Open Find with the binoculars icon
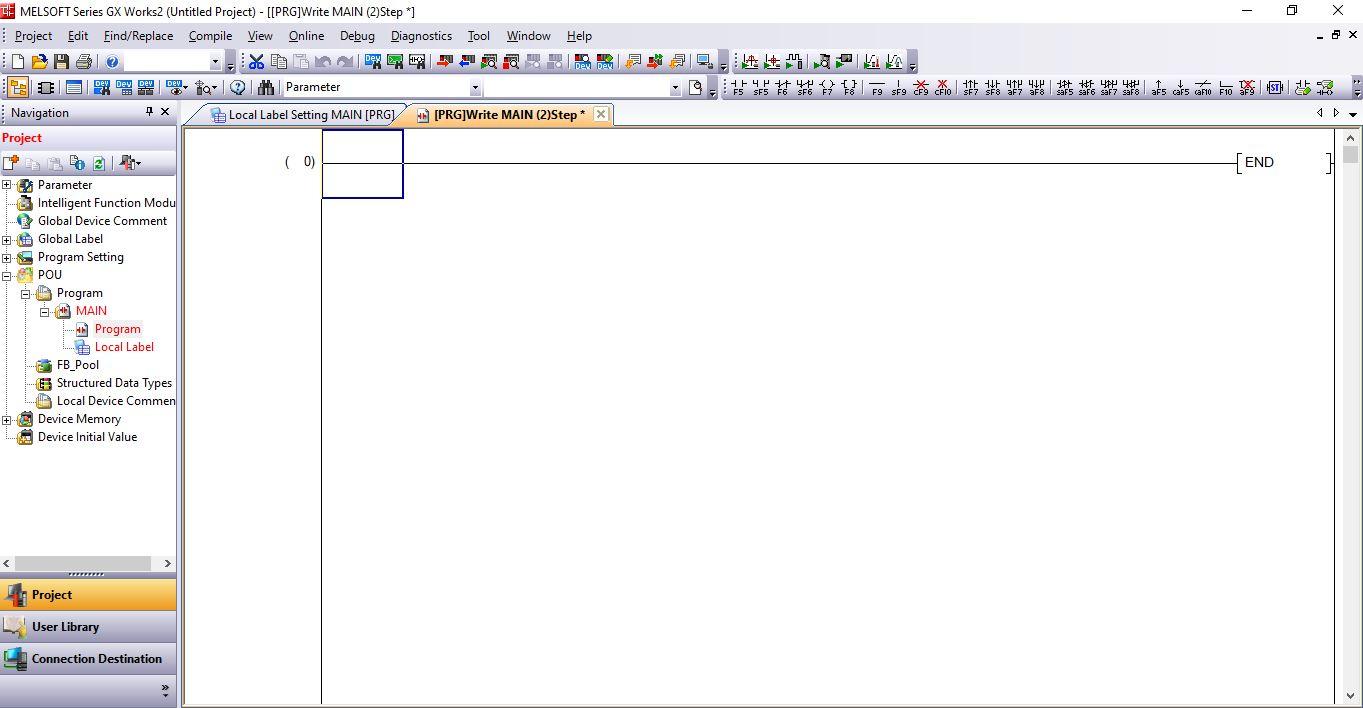The height and width of the screenshot is (708, 1363). click(266, 87)
